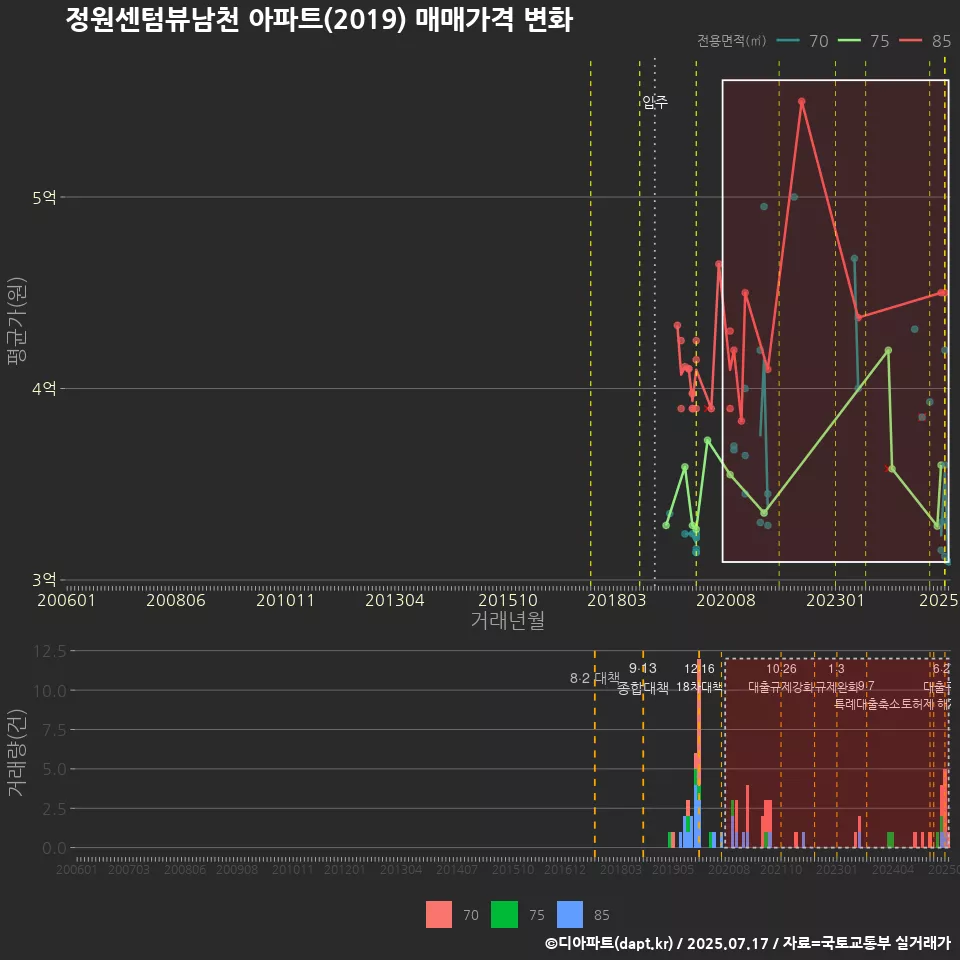The image size is (960, 960).
Task: Click the blue 85 swatch in the bottom legend
Action: [x=570, y=915]
